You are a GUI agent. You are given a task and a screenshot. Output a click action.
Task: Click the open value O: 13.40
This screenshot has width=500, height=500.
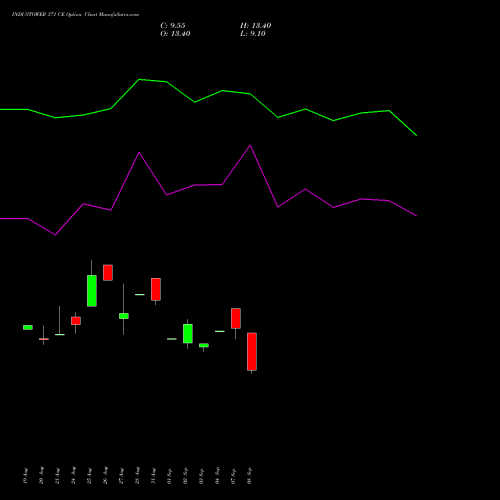175,34
